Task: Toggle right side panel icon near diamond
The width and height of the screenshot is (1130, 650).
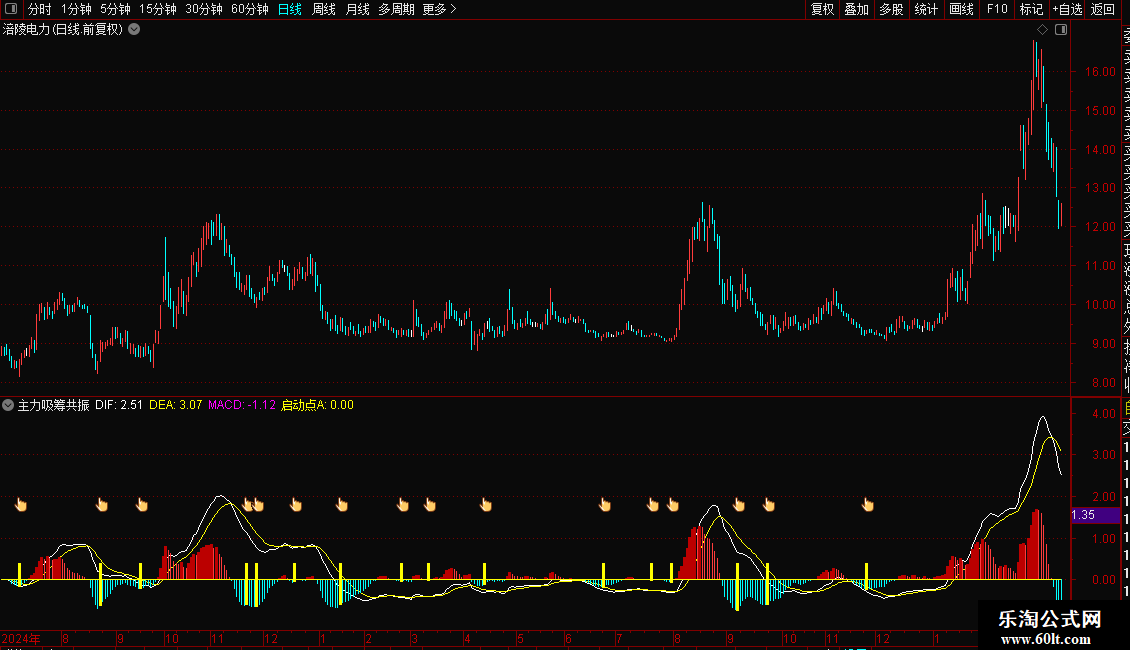Action: click(x=1060, y=30)
